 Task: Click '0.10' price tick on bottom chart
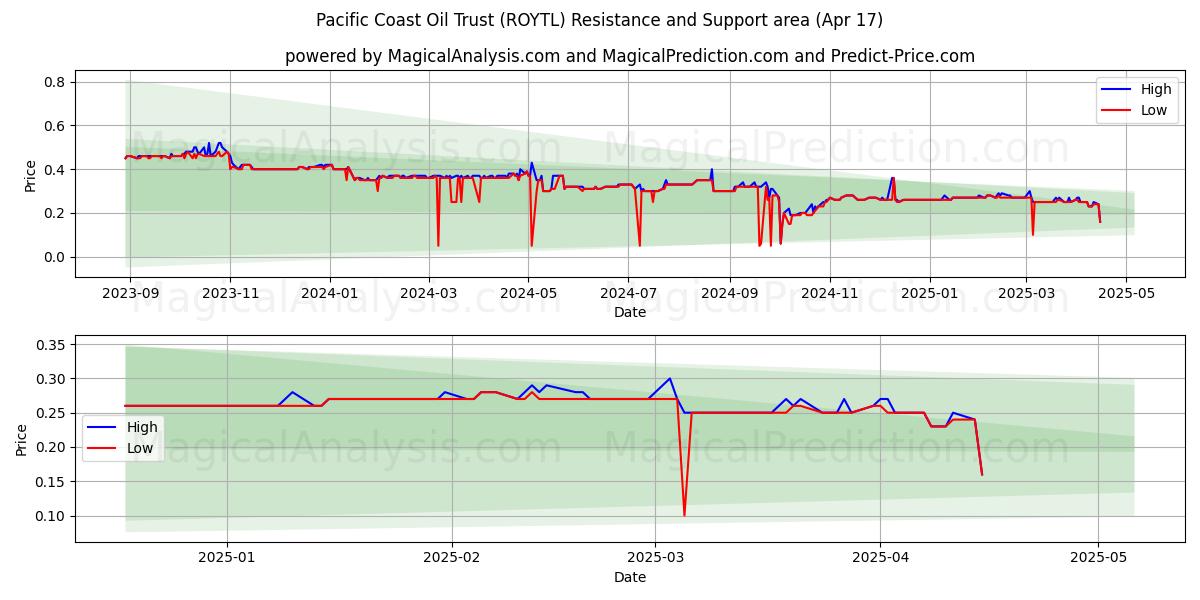[51, 516]
